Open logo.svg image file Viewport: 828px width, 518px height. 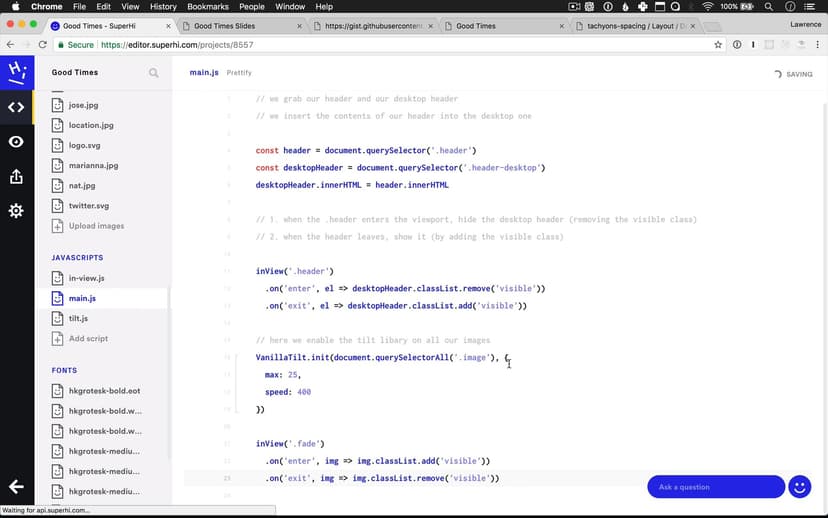(x=85, y=145)
